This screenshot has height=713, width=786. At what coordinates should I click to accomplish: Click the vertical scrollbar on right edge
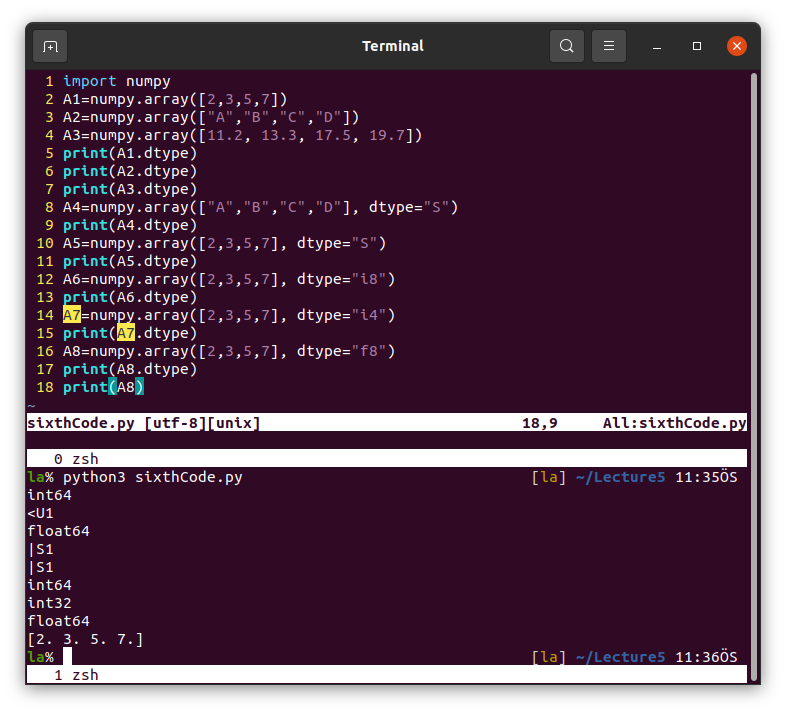pos(754,240)
